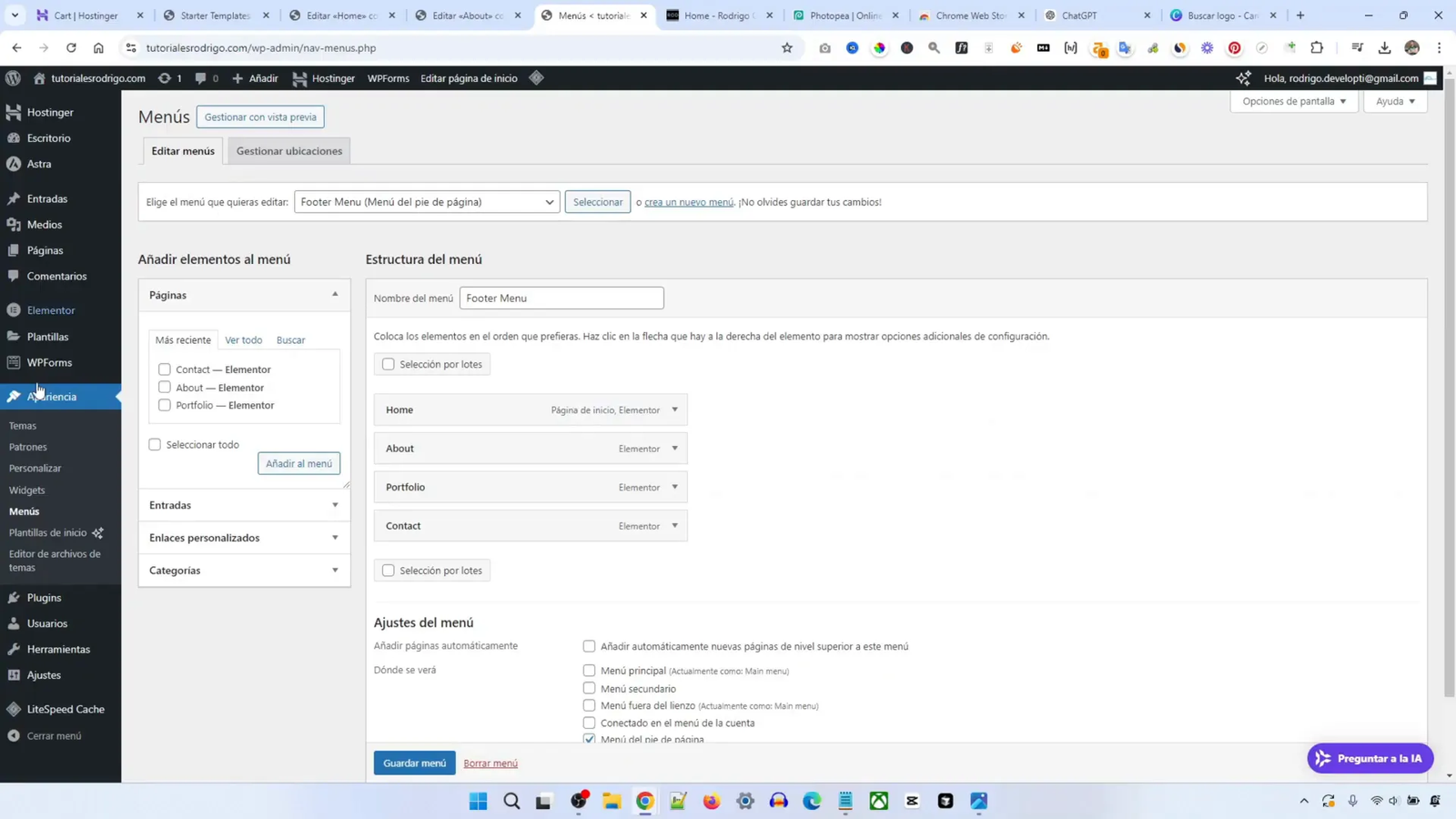Click the Nombre del menú input field

tap(561, 298)
